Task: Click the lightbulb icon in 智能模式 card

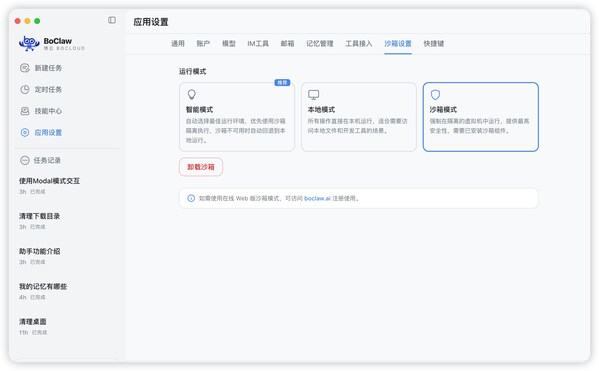Action: (191, 94)
